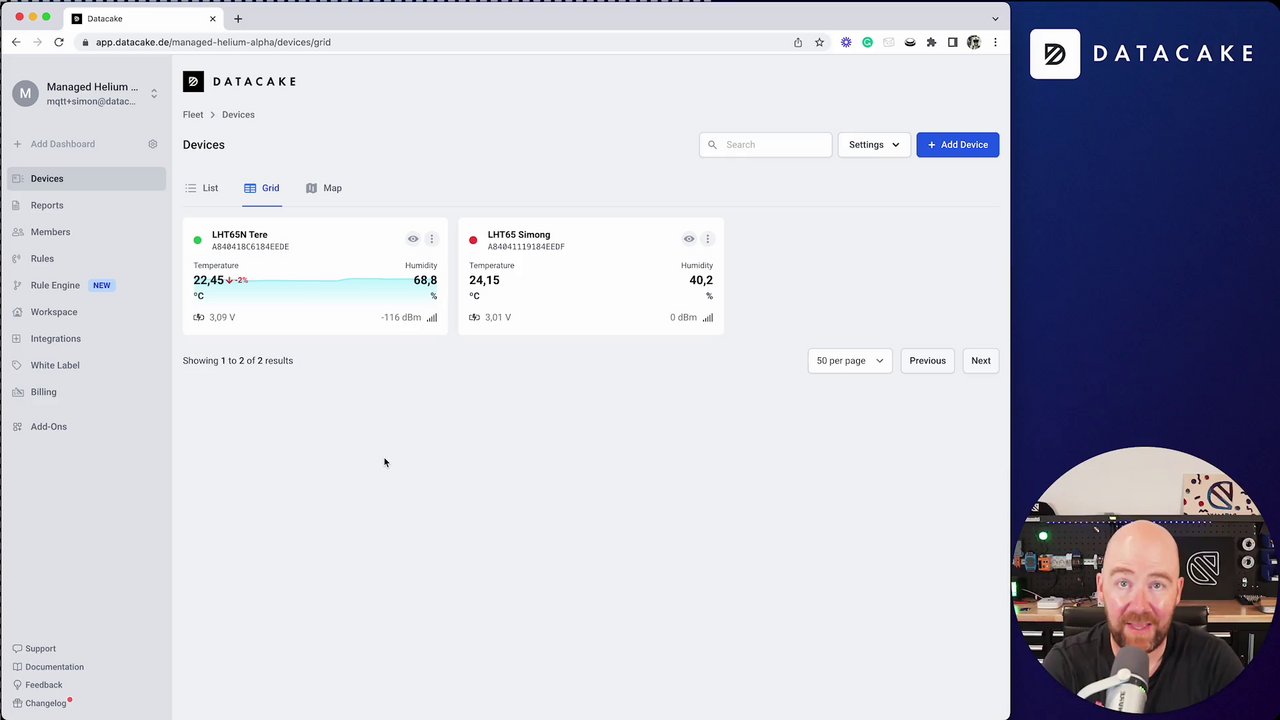This screenshot has height=720, width=1280.
Task: Expand the tab search chevron in Chrome
Action: pyautogui.click(x=995, y=19)
